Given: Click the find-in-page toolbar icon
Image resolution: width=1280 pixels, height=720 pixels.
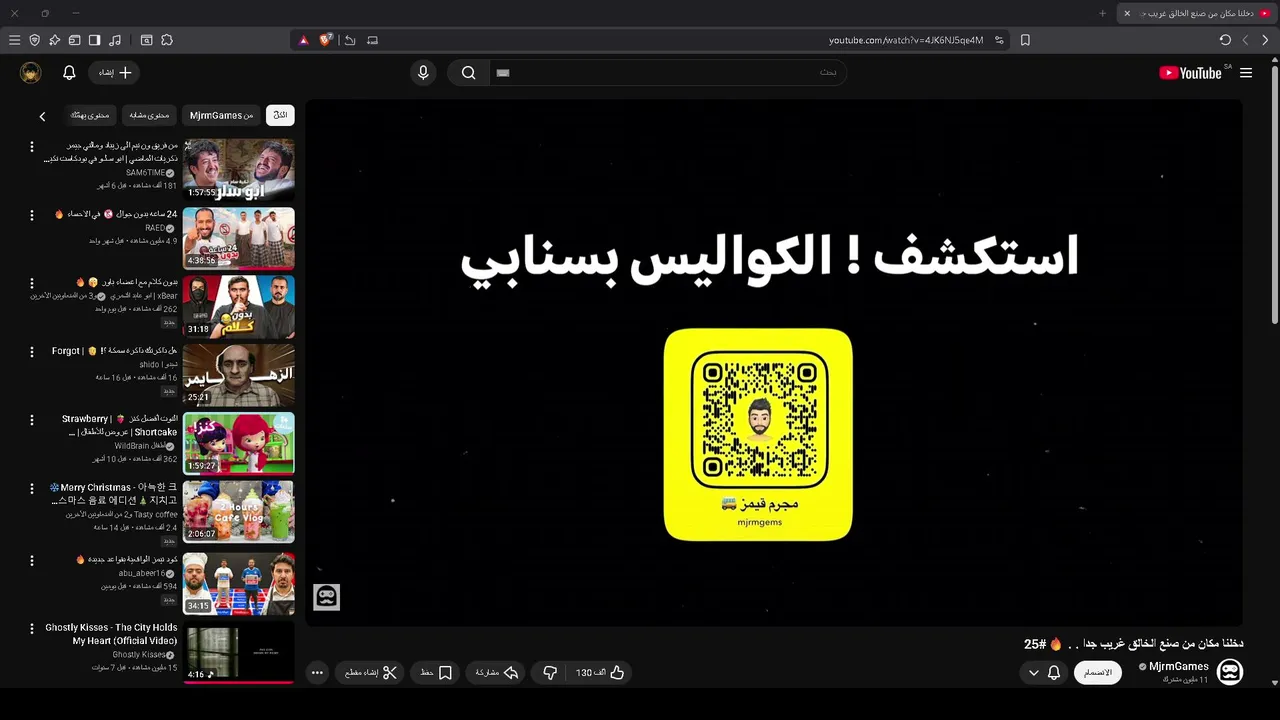Looking at the screenshot, I should click(x=146, y=40).
